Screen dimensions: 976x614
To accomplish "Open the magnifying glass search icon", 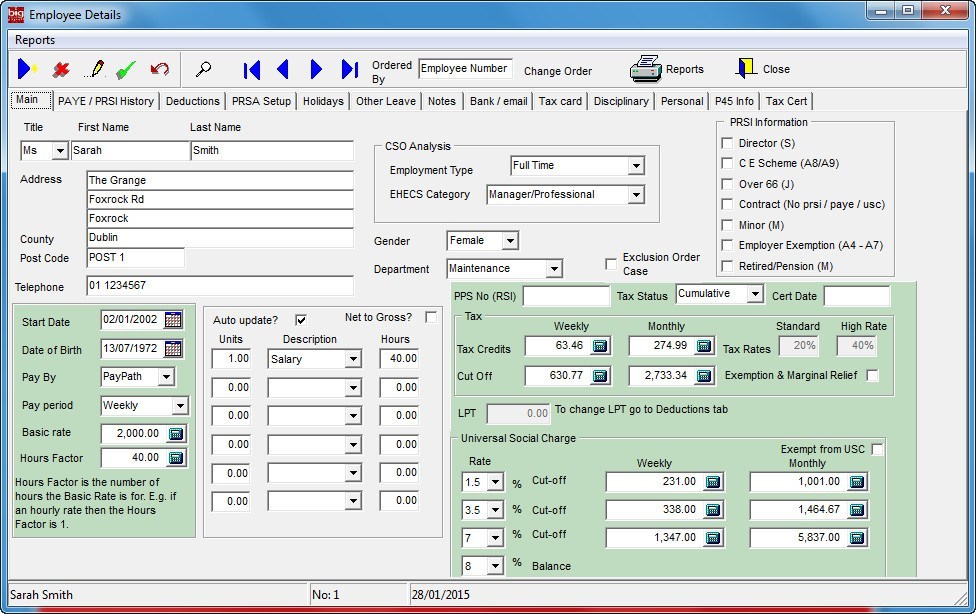I will click(x=205, y=69).
